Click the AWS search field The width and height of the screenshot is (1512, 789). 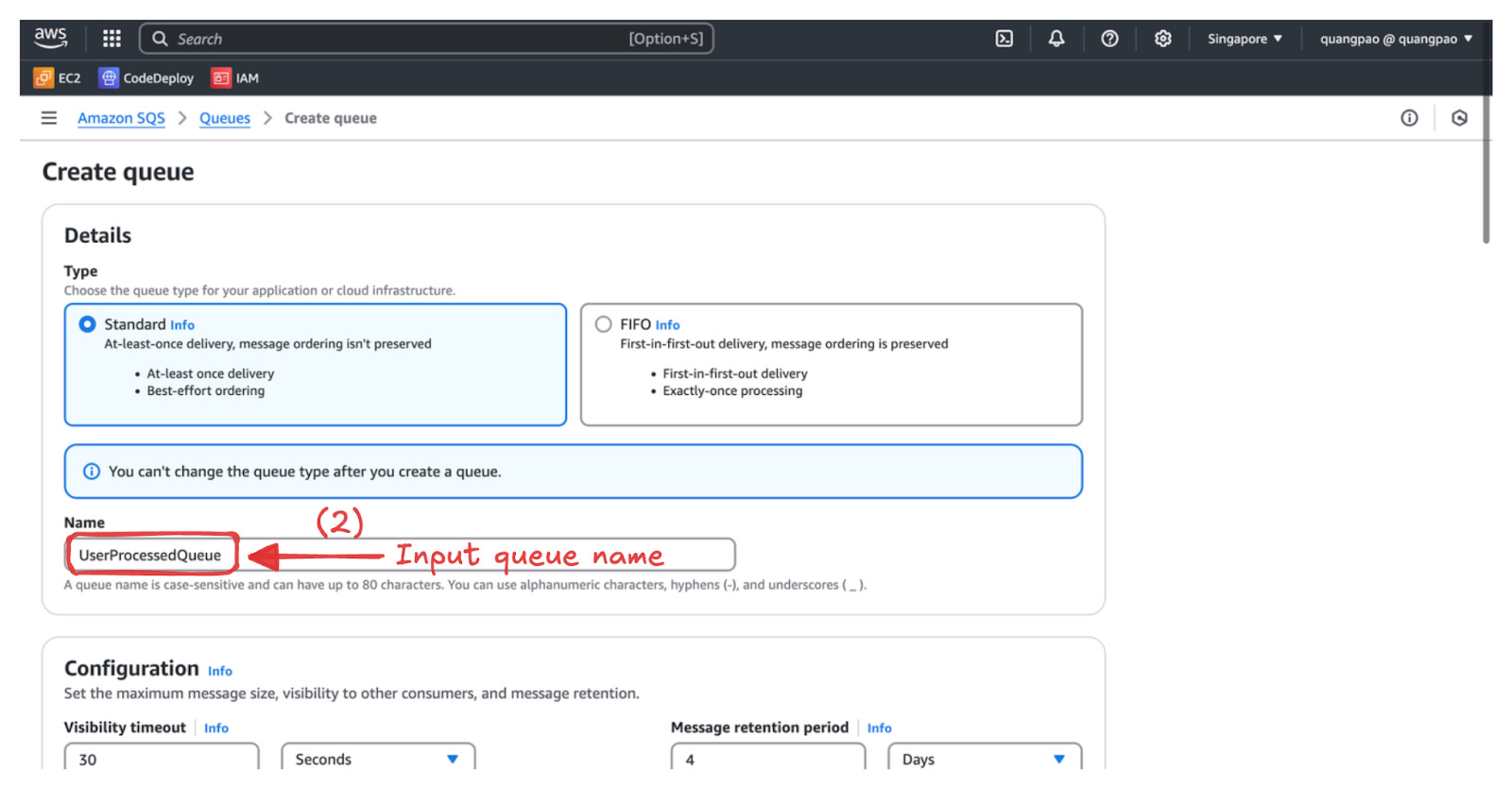click(426, 39)
